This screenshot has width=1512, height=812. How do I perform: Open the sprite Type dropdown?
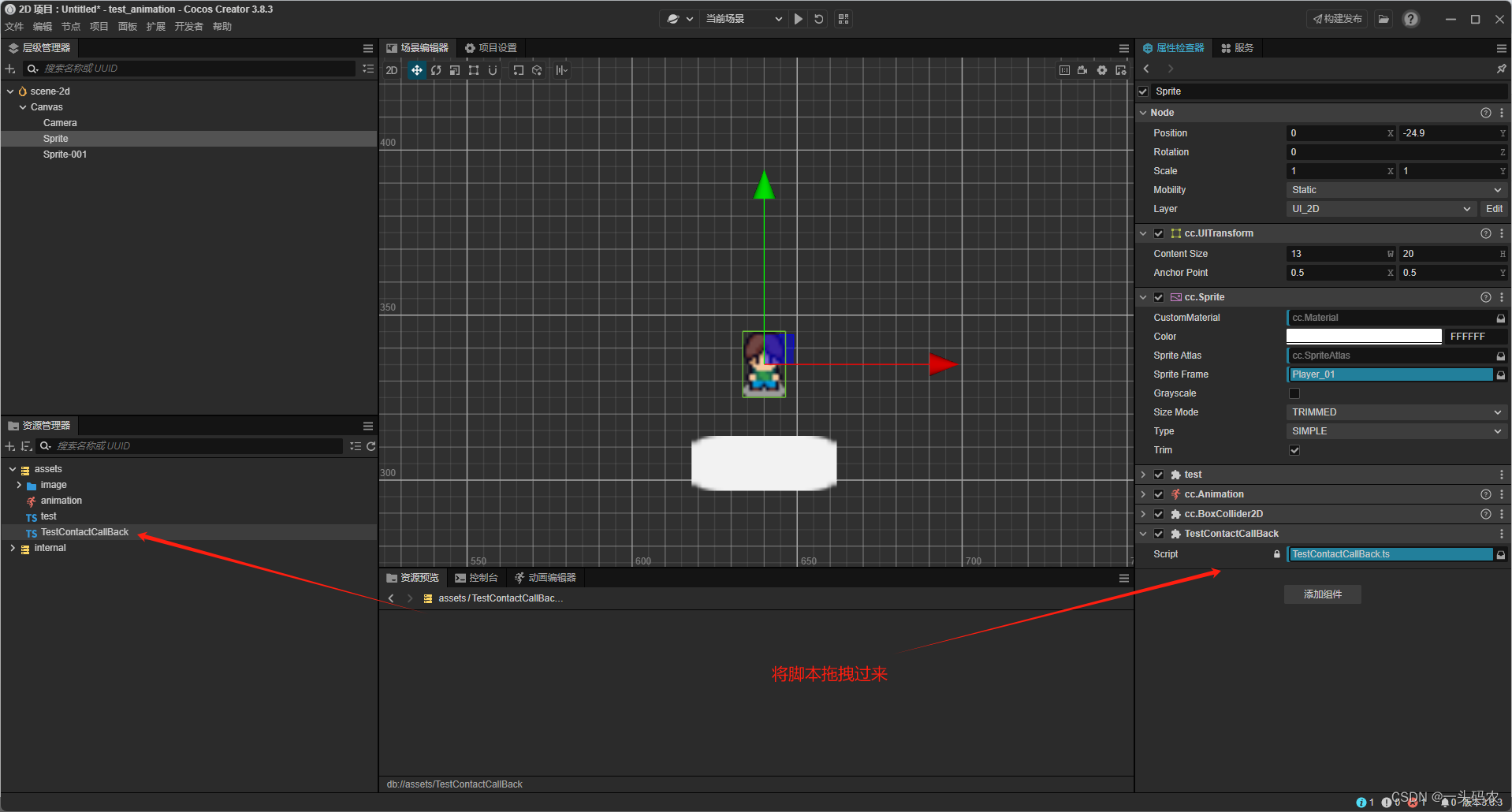pyautogui.click(x=1396, y=431)
